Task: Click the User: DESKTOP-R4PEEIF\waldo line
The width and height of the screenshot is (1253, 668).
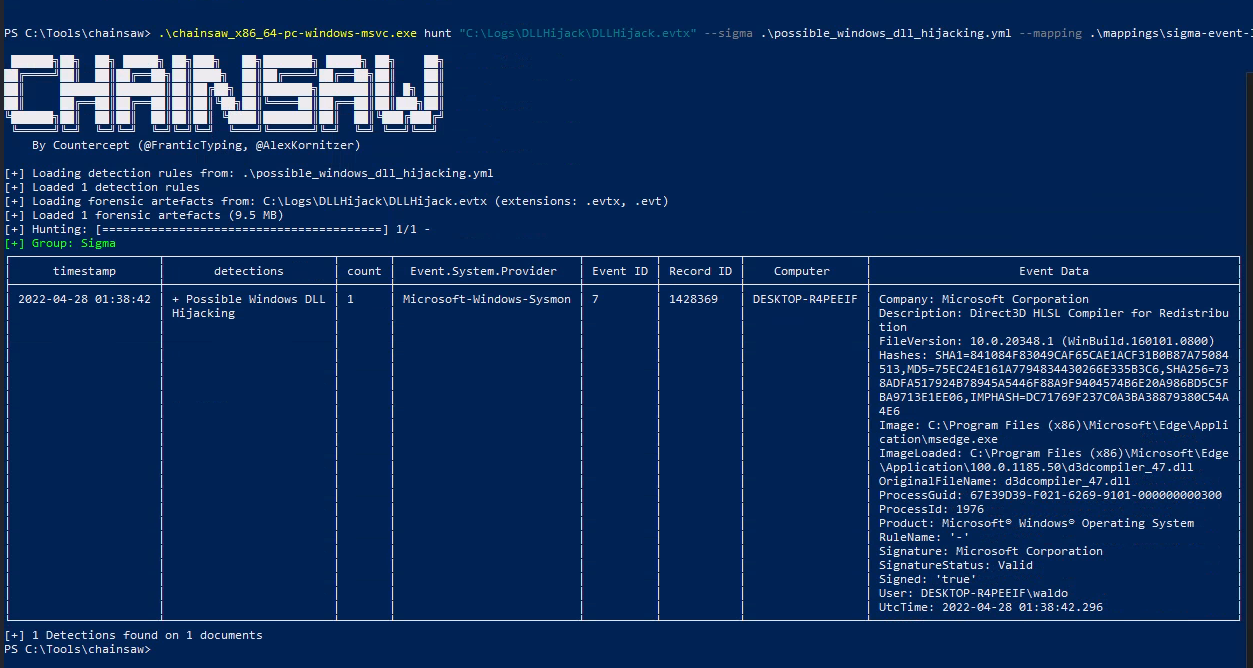Action: [x=981, y=593]
